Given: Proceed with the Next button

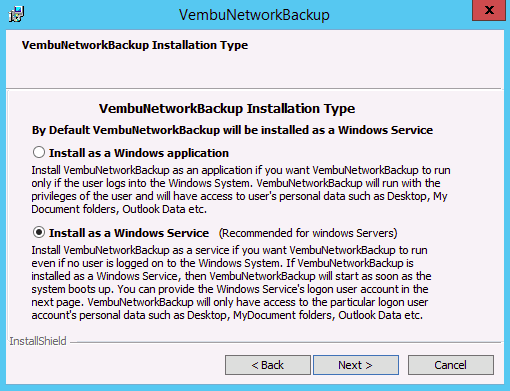Looking at the screenshot, I should pyautogui.click(x=356, y=365).
